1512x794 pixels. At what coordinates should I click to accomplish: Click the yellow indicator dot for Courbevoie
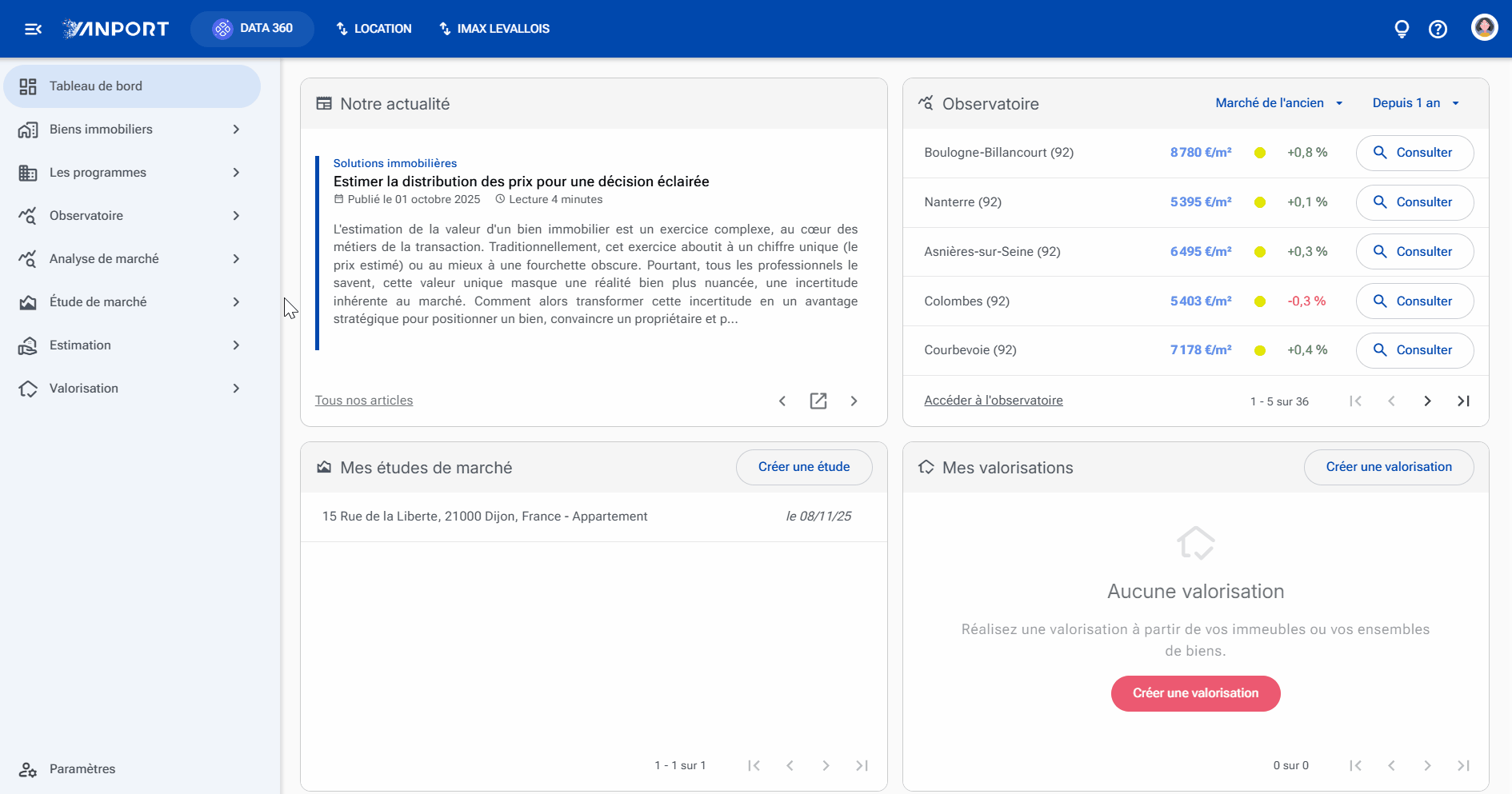pos(1260,350)
